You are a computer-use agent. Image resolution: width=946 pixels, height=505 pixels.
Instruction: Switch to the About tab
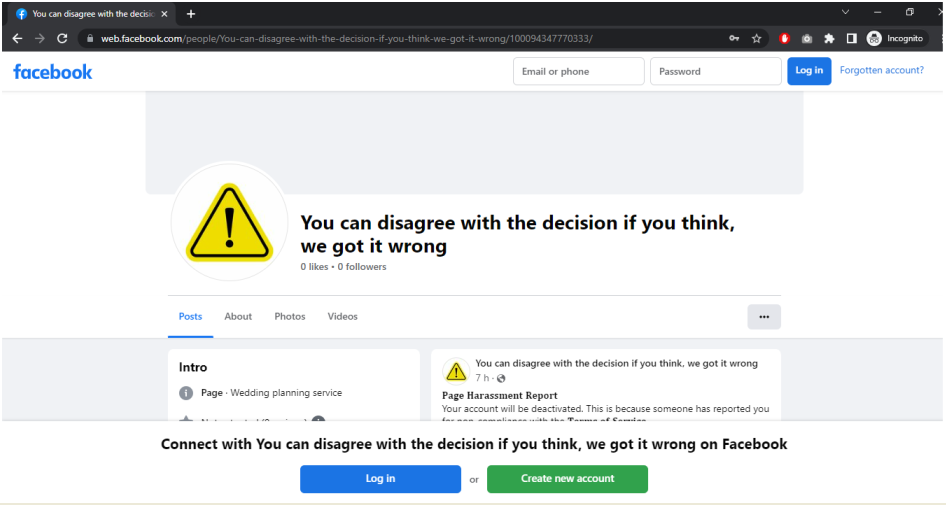238,316
